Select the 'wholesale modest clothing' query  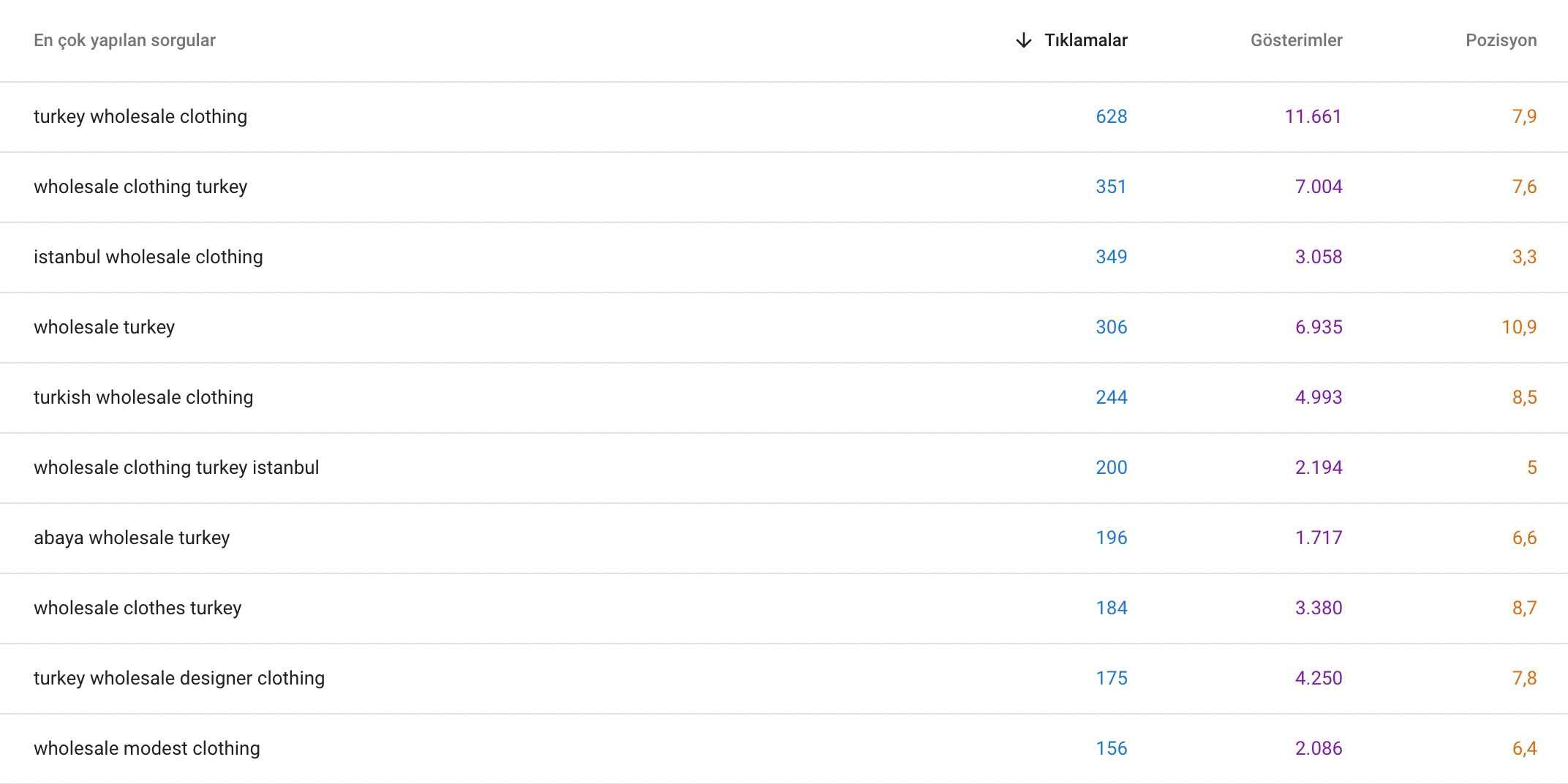coord(147,748)
